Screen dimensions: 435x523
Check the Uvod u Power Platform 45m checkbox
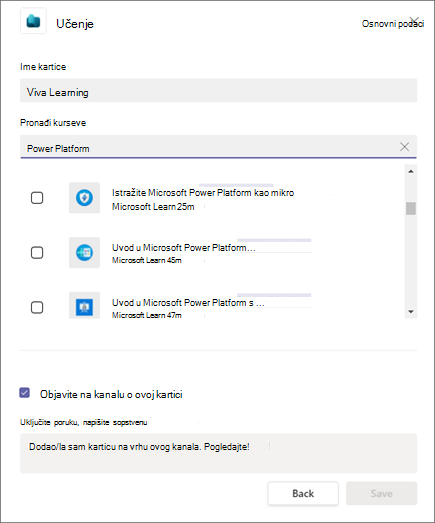(37, 252)
